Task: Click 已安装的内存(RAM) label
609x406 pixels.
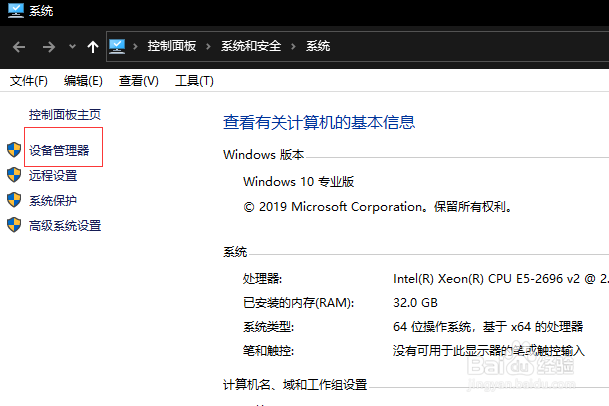Action: pyautogui.click(x=298, y=303)
